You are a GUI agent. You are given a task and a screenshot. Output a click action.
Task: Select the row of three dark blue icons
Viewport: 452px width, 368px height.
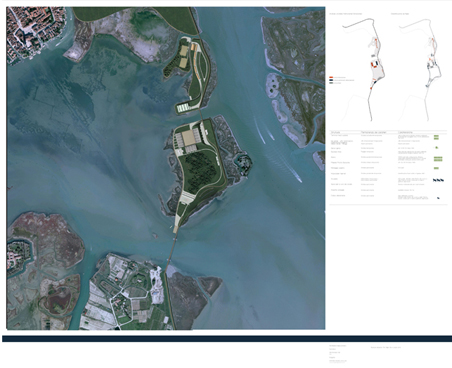click(x=438, y=180)
